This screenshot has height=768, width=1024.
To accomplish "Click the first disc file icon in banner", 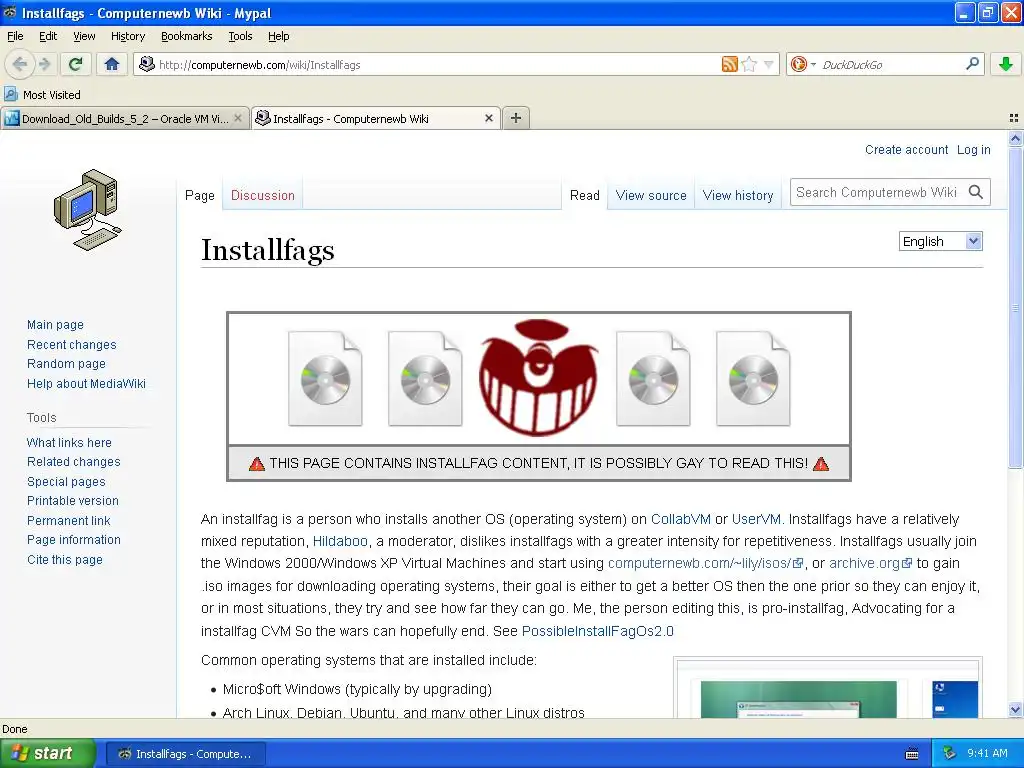I will point(325,379).
